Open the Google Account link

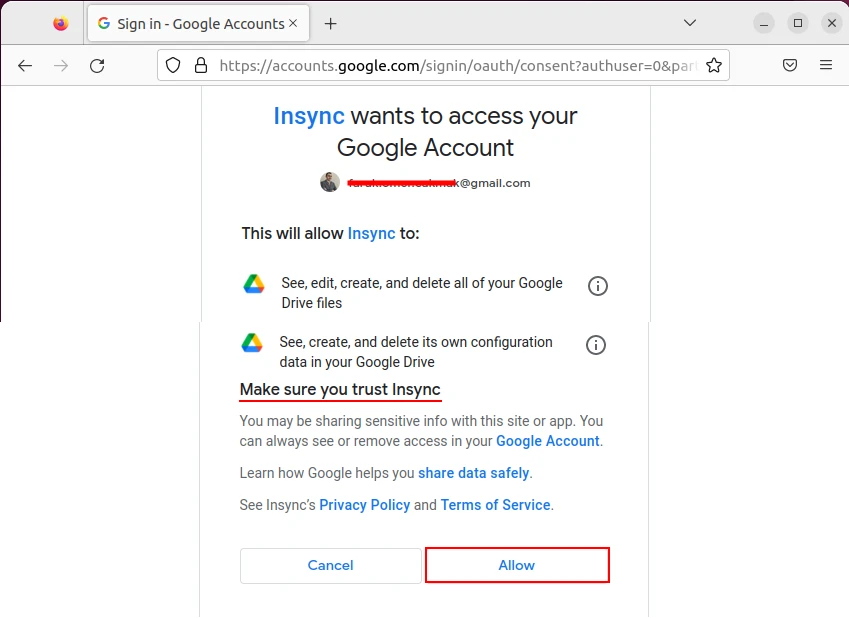(547, 441)
